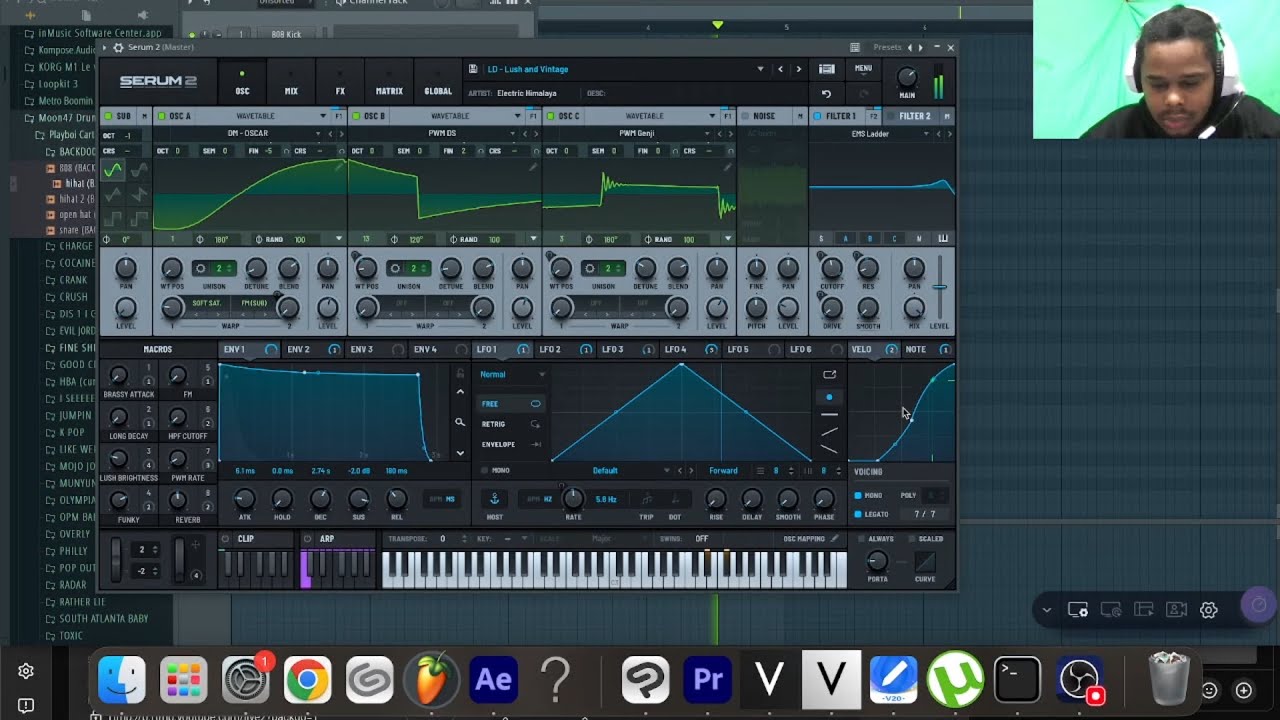Toggle LFO rate BPM HZ button
The width and height of the screenshot is (1280, 720).
coord(540,499)
